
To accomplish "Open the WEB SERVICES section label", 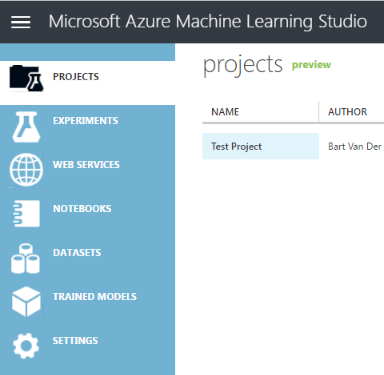I will pos(86,164).
